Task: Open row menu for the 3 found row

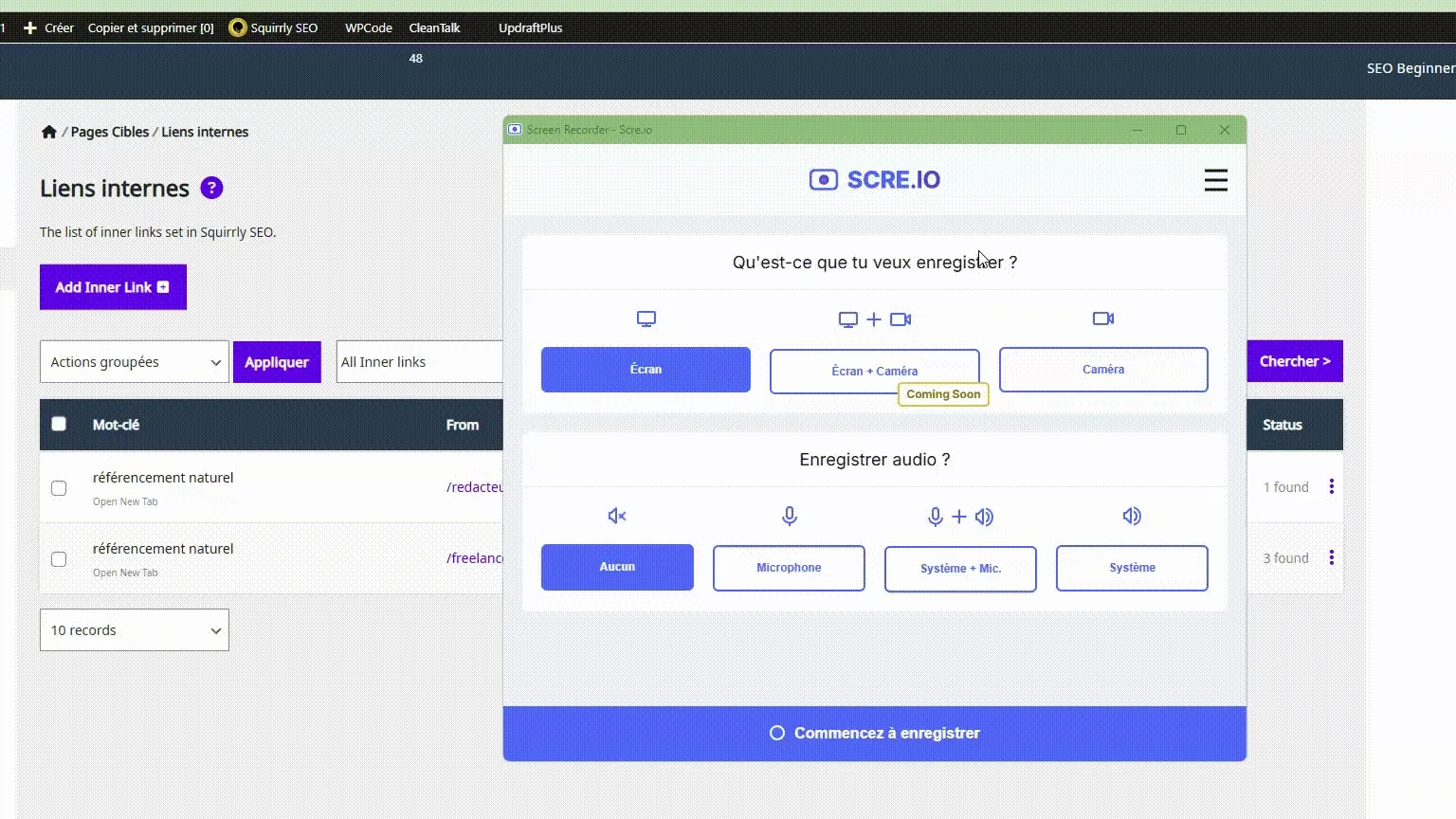Action: pos(1332,557)
